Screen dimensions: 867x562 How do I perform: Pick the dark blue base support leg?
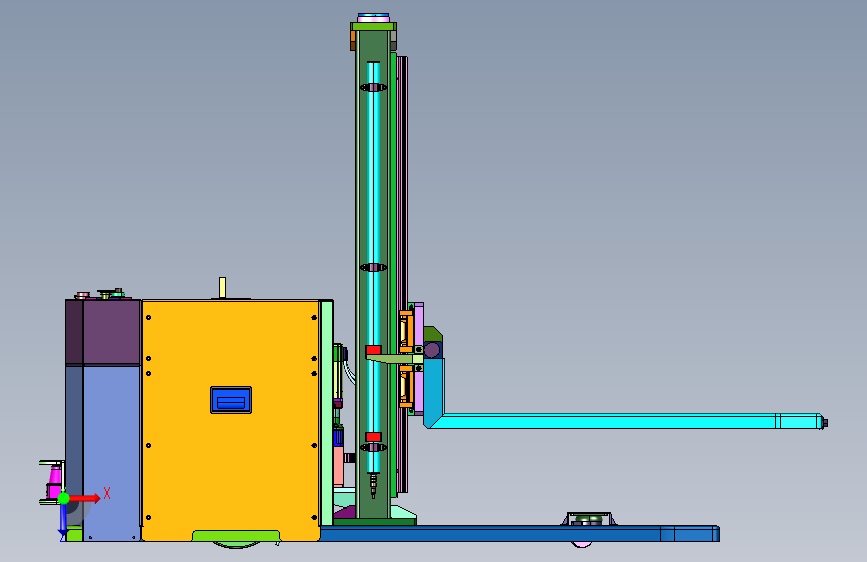pos(520,534)
